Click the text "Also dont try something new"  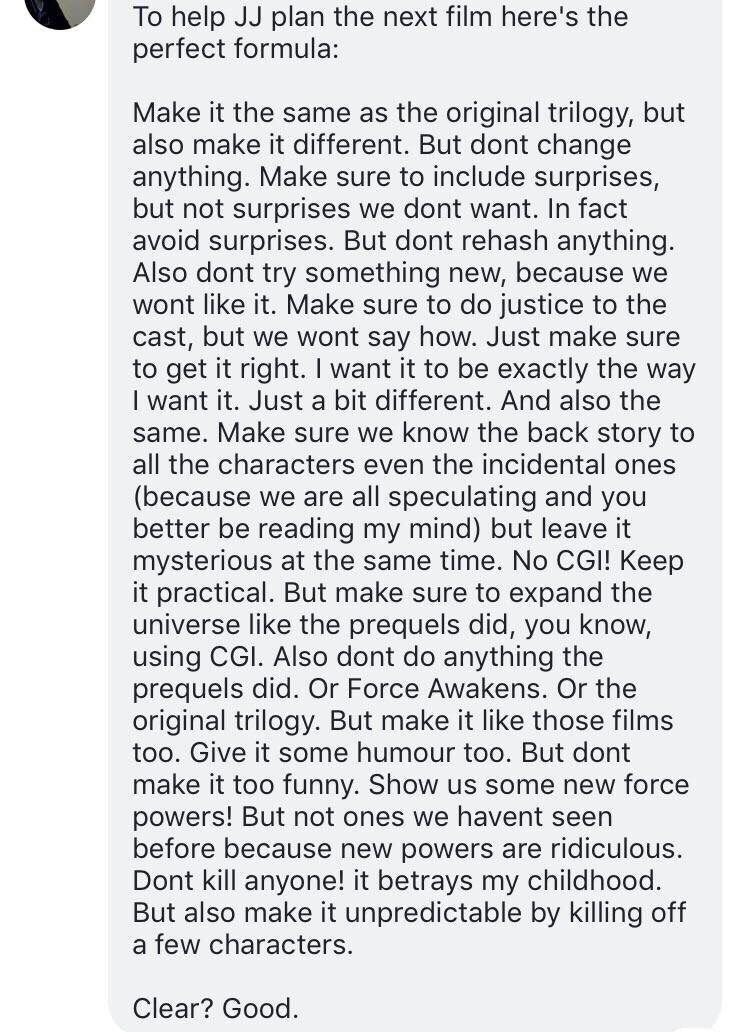point(320,273)
